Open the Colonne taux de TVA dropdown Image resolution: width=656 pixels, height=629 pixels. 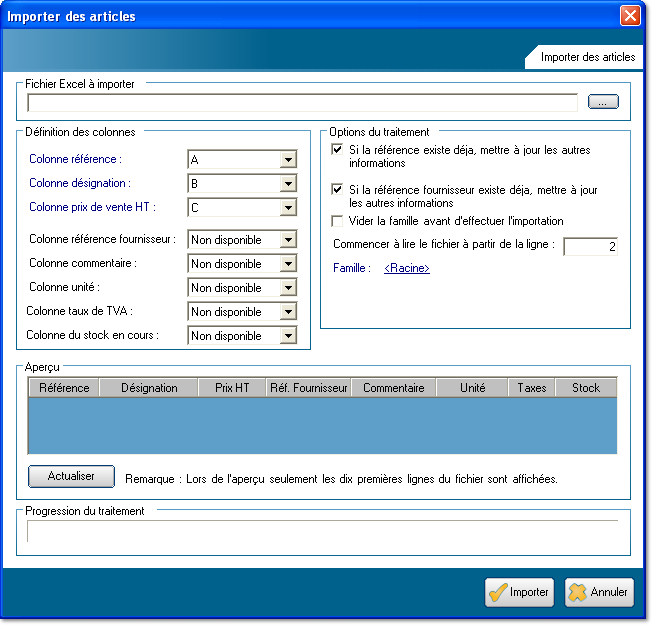click(x=288, y=312)
